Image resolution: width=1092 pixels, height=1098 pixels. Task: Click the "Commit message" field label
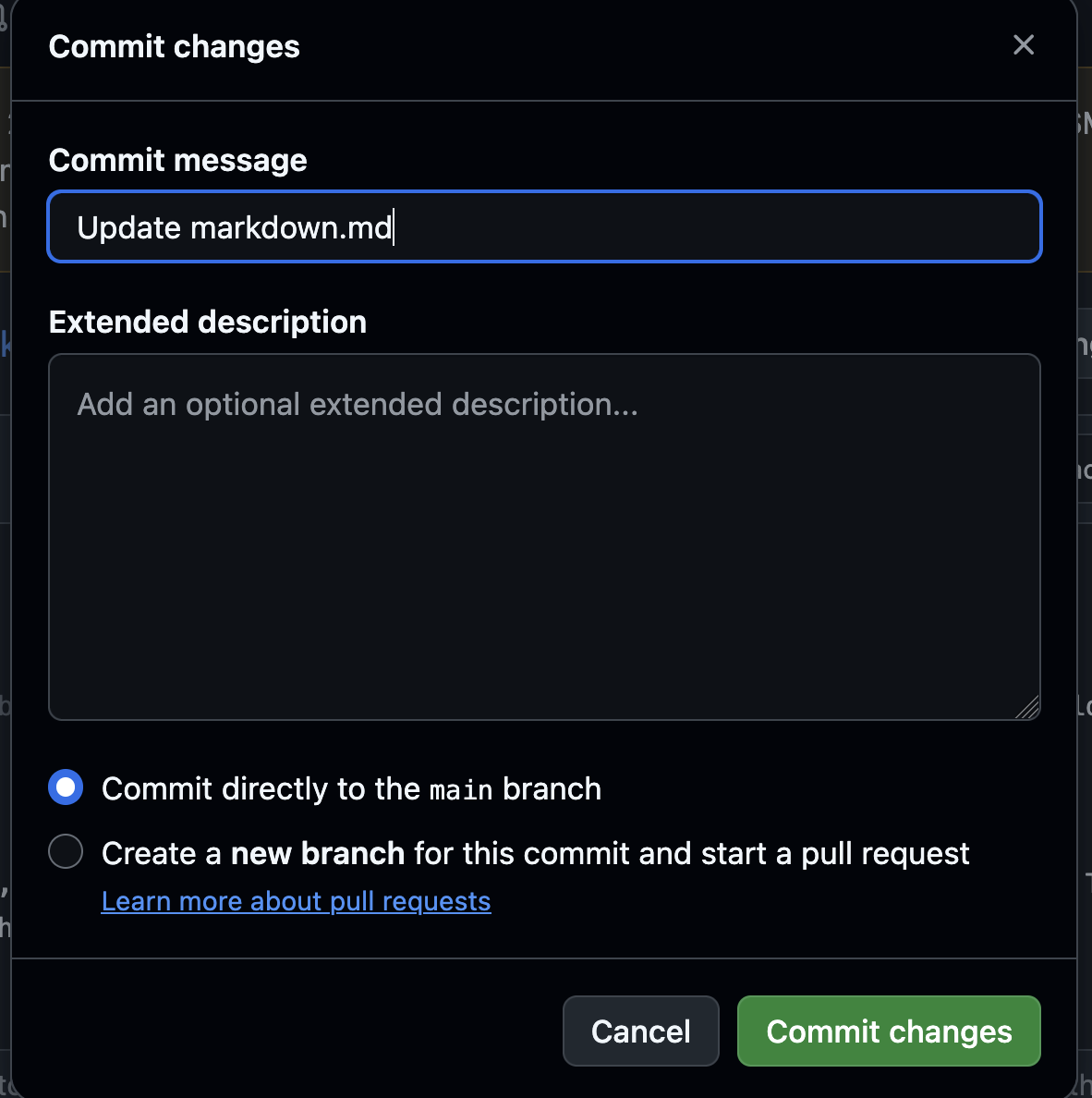(177, 160)
